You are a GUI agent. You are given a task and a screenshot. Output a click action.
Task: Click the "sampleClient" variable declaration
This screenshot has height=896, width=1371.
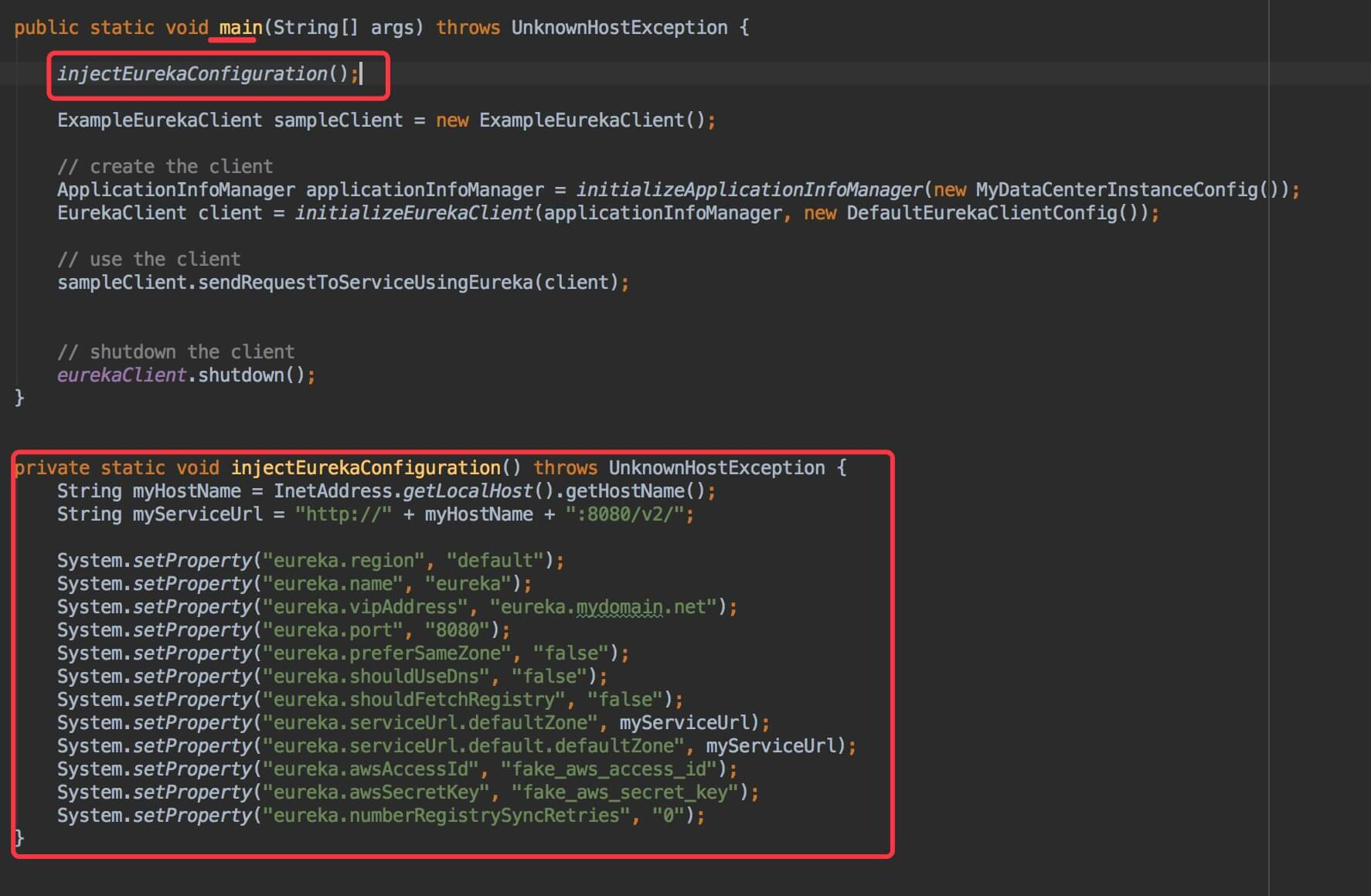(338, 120)
